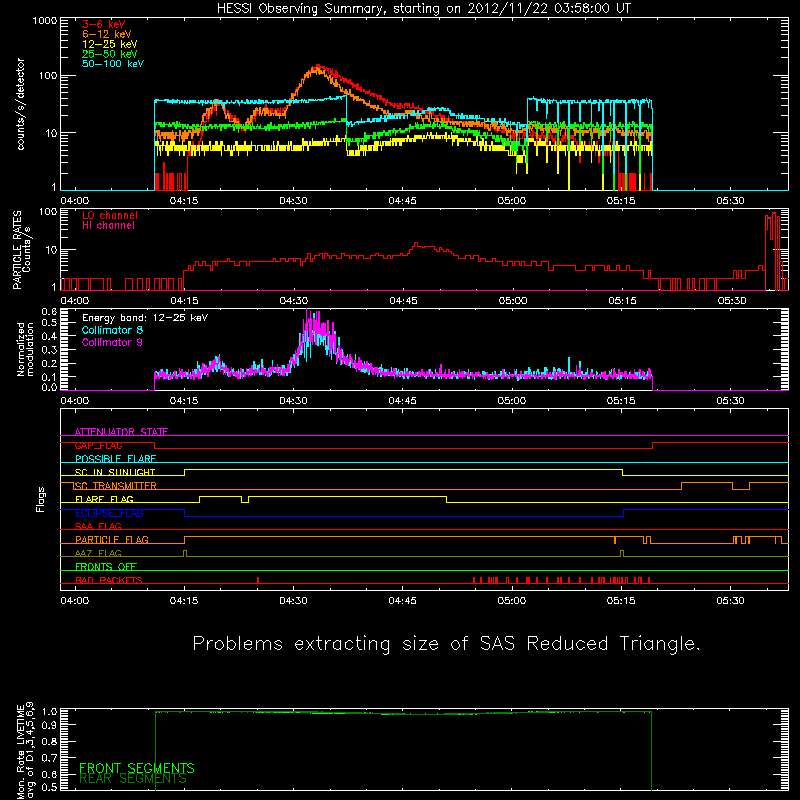Screen dimensions: 800x800
Task: Click the counts/s/detector axis label
Action: [x=21, y=104]
